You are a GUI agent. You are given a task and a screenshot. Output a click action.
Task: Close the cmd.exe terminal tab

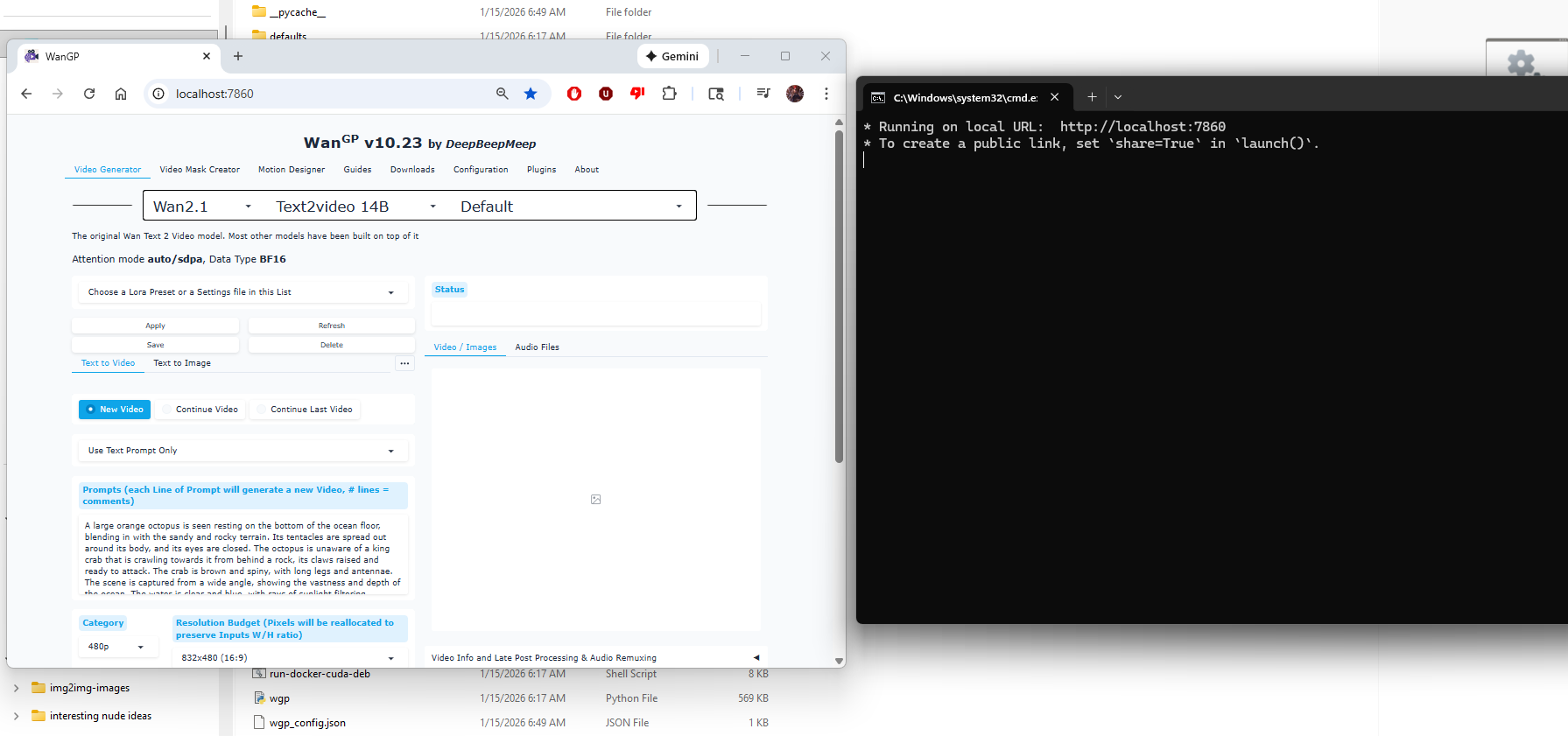[1055, 97]
